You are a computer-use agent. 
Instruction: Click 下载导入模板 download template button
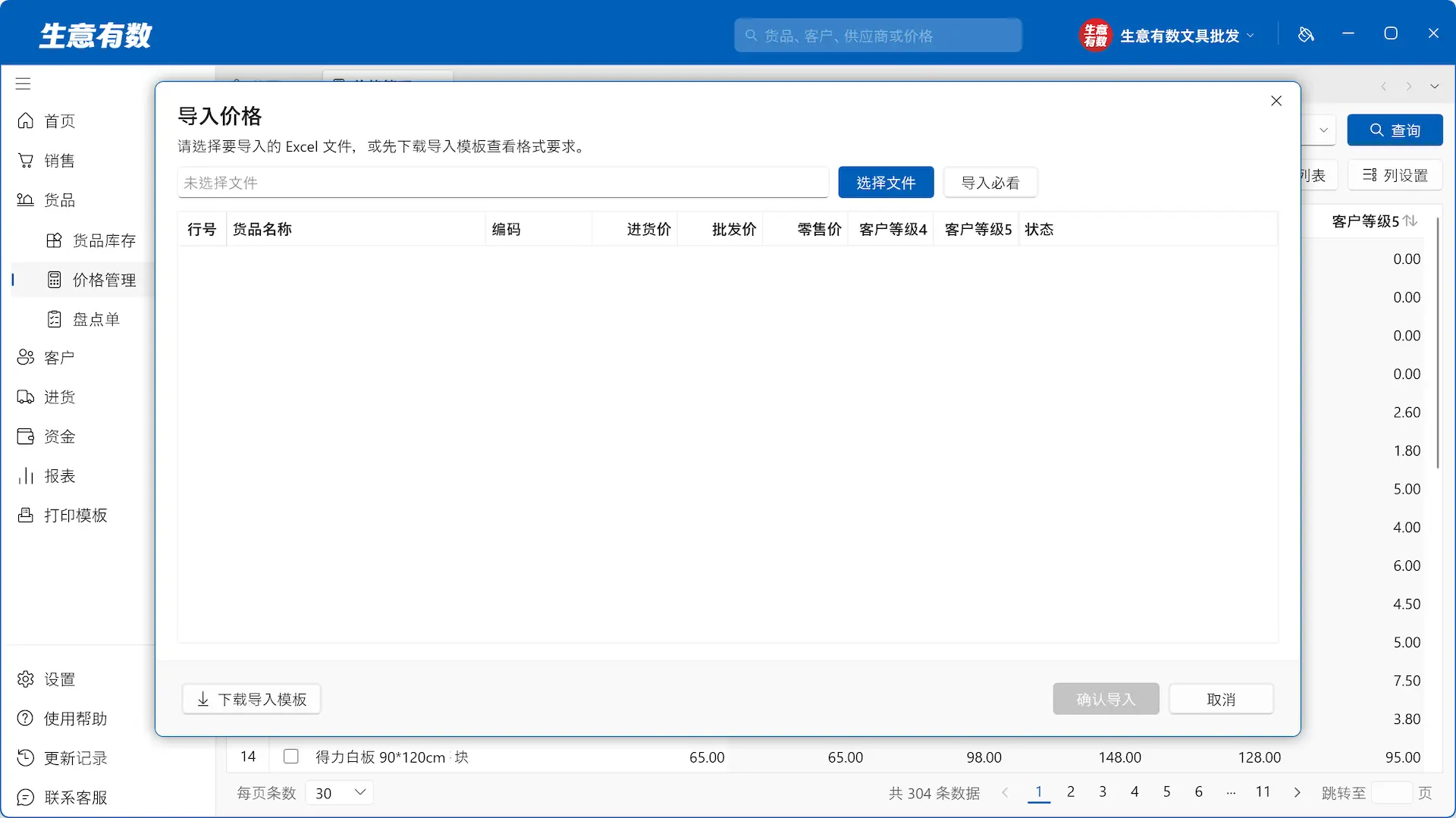[x=252, y=699]
